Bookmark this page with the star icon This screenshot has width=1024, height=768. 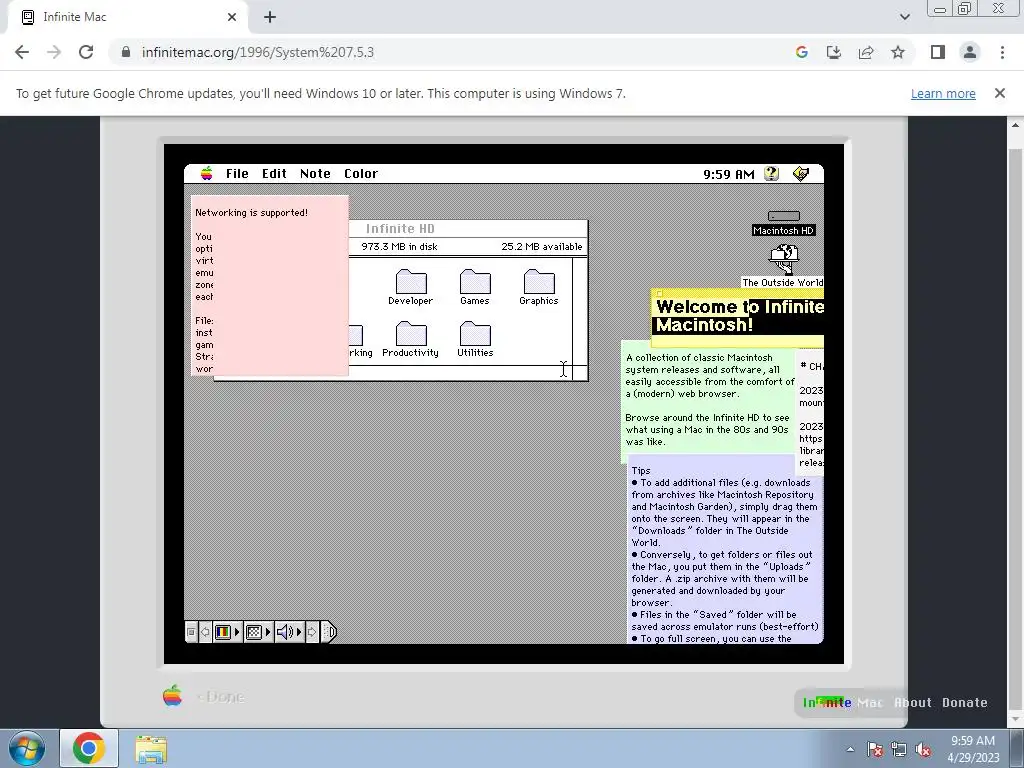(898, 52)
